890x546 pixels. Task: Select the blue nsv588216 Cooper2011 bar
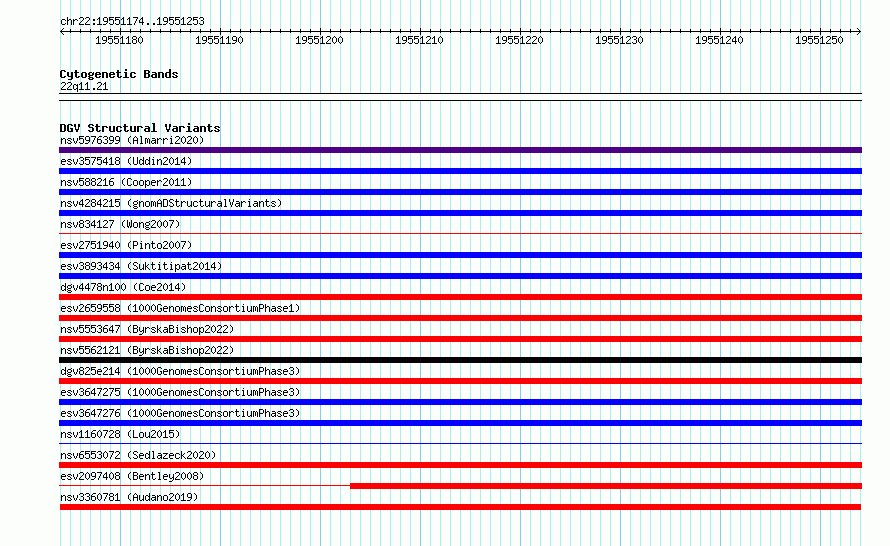(460, 192)
